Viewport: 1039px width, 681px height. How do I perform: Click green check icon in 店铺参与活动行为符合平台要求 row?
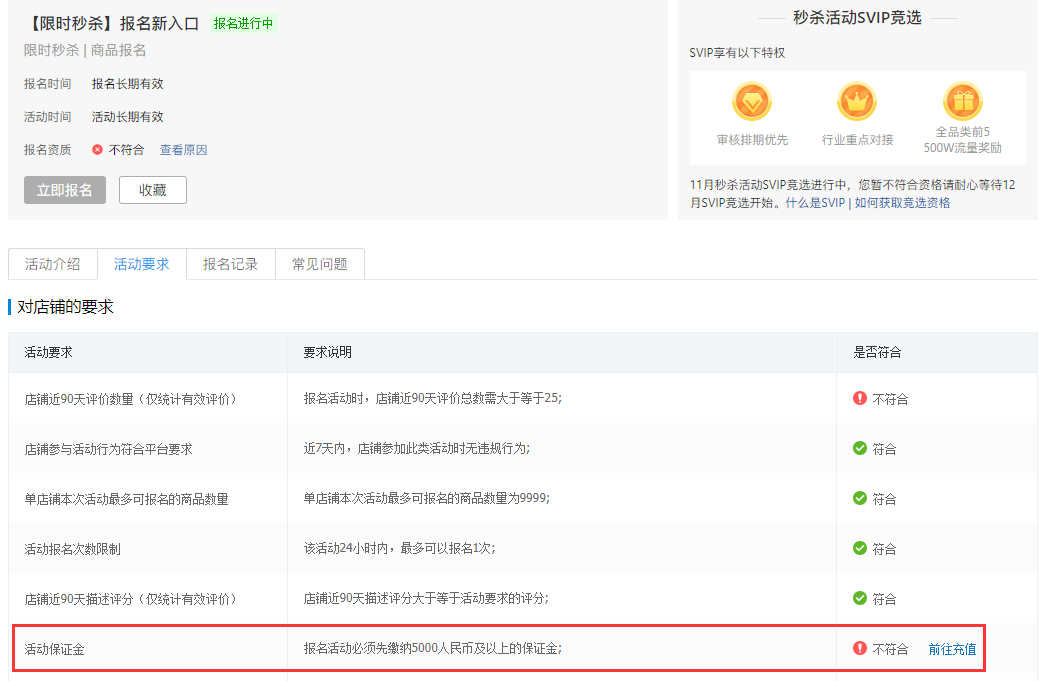859,448
